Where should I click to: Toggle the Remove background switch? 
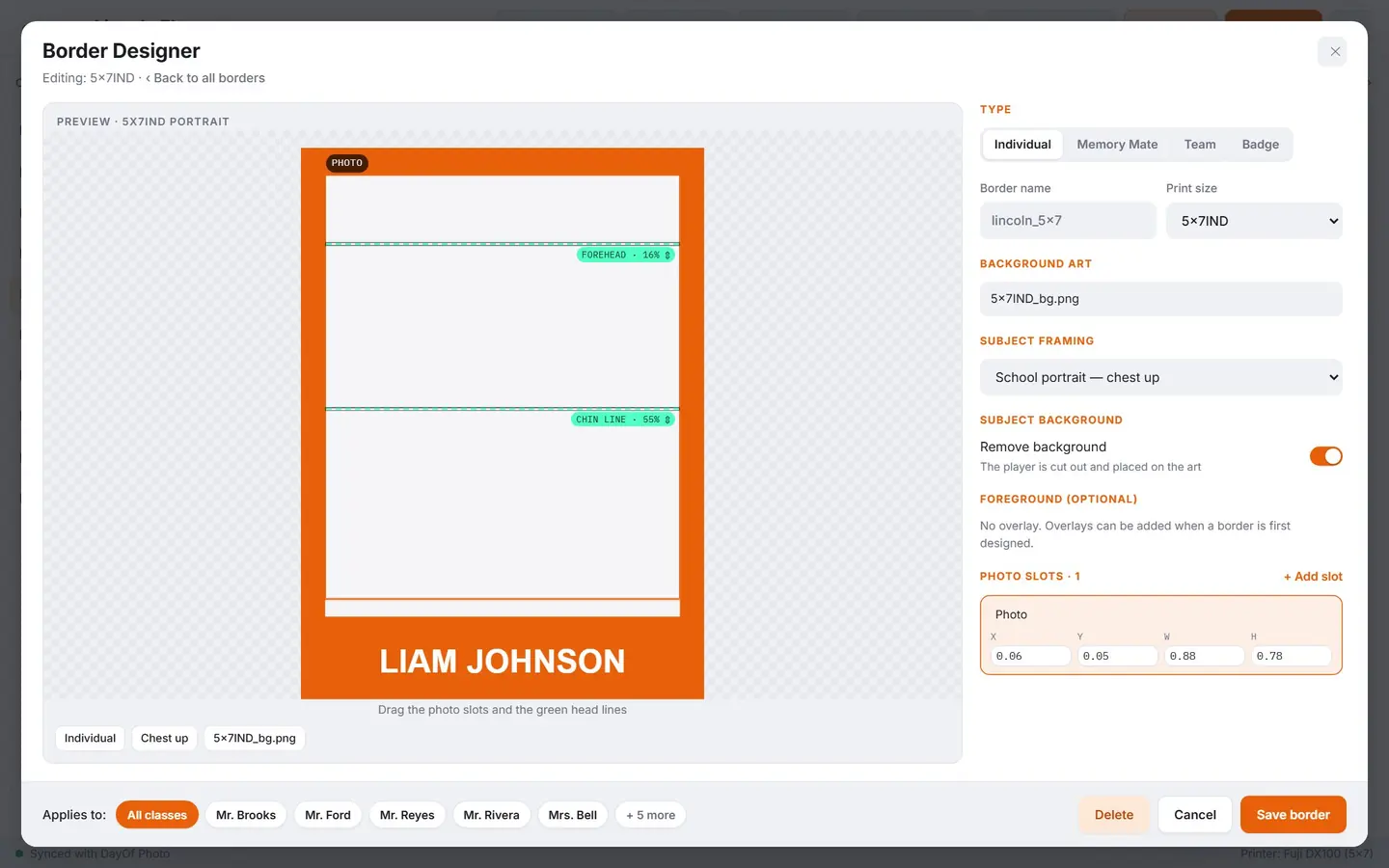1325,456
